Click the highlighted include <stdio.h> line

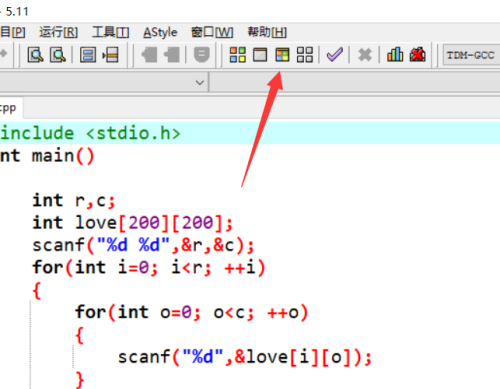click(250, 133)
